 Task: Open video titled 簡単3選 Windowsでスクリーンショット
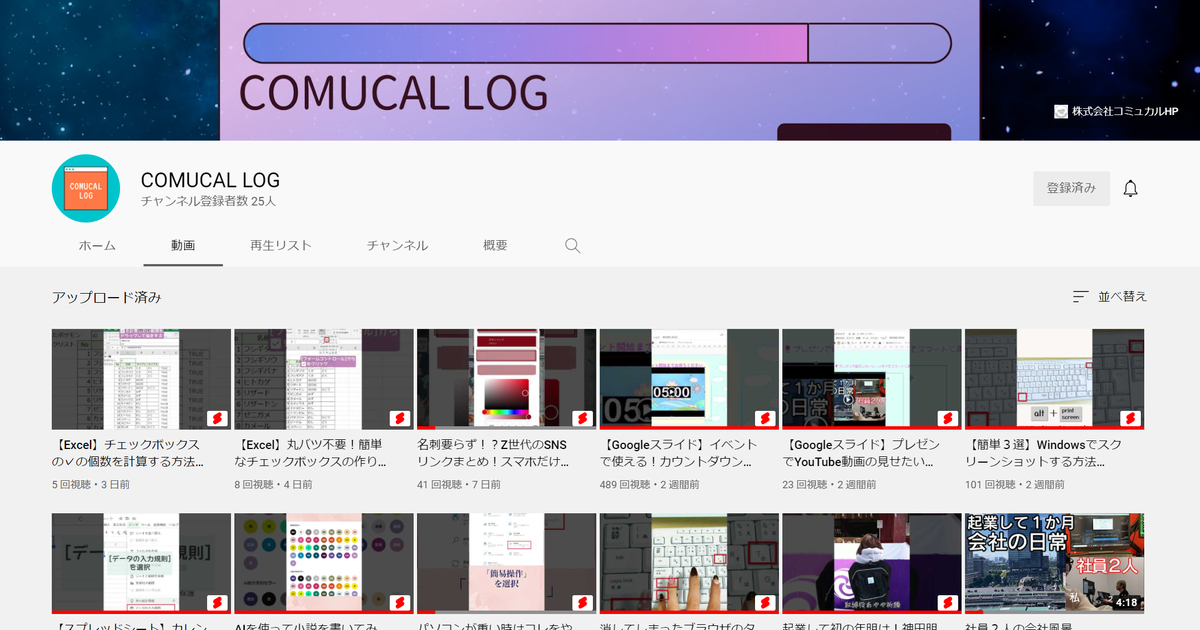point(1045,453)
